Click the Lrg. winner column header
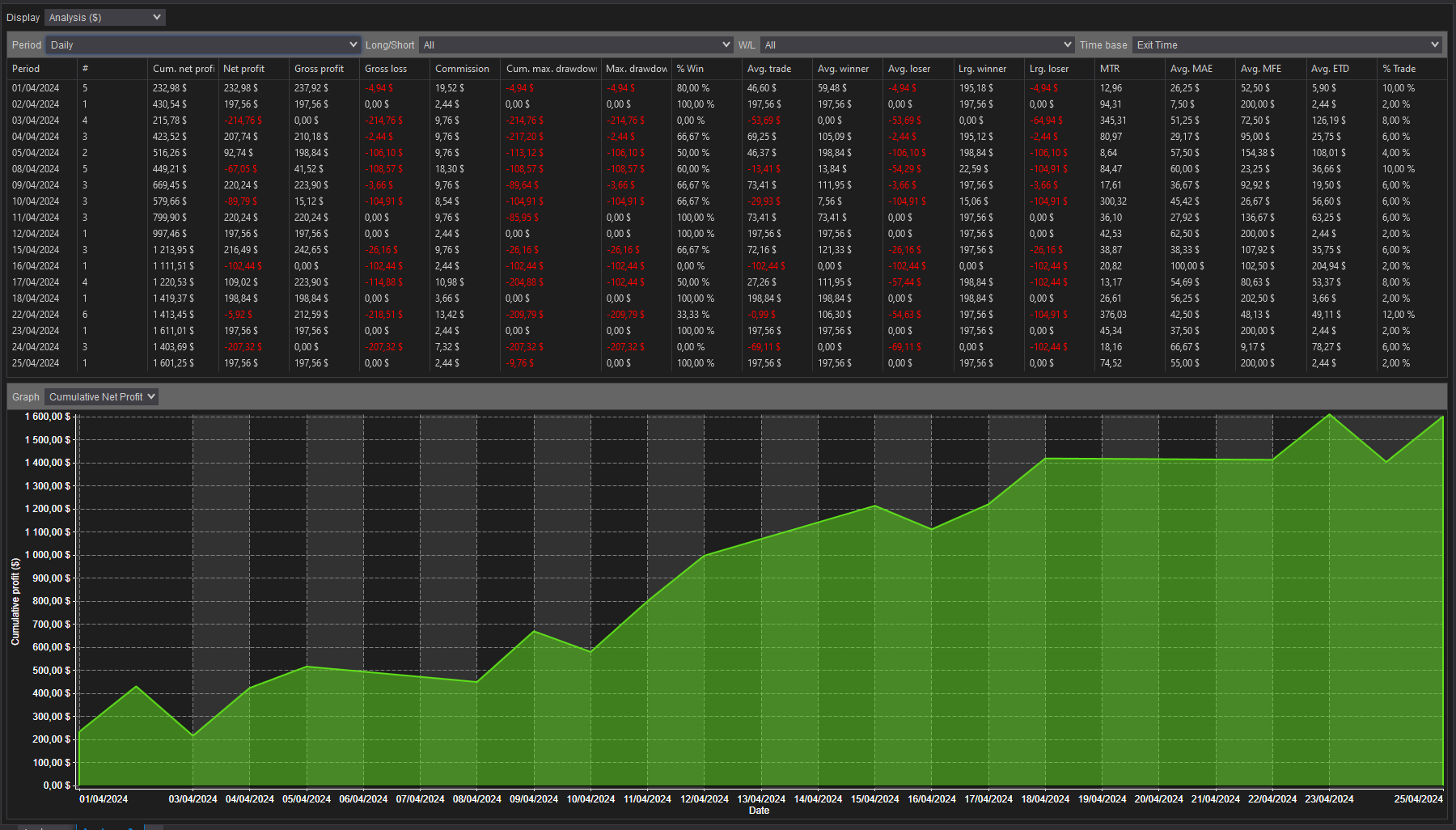Screen dimensions: 1456x830 (988, 69)
